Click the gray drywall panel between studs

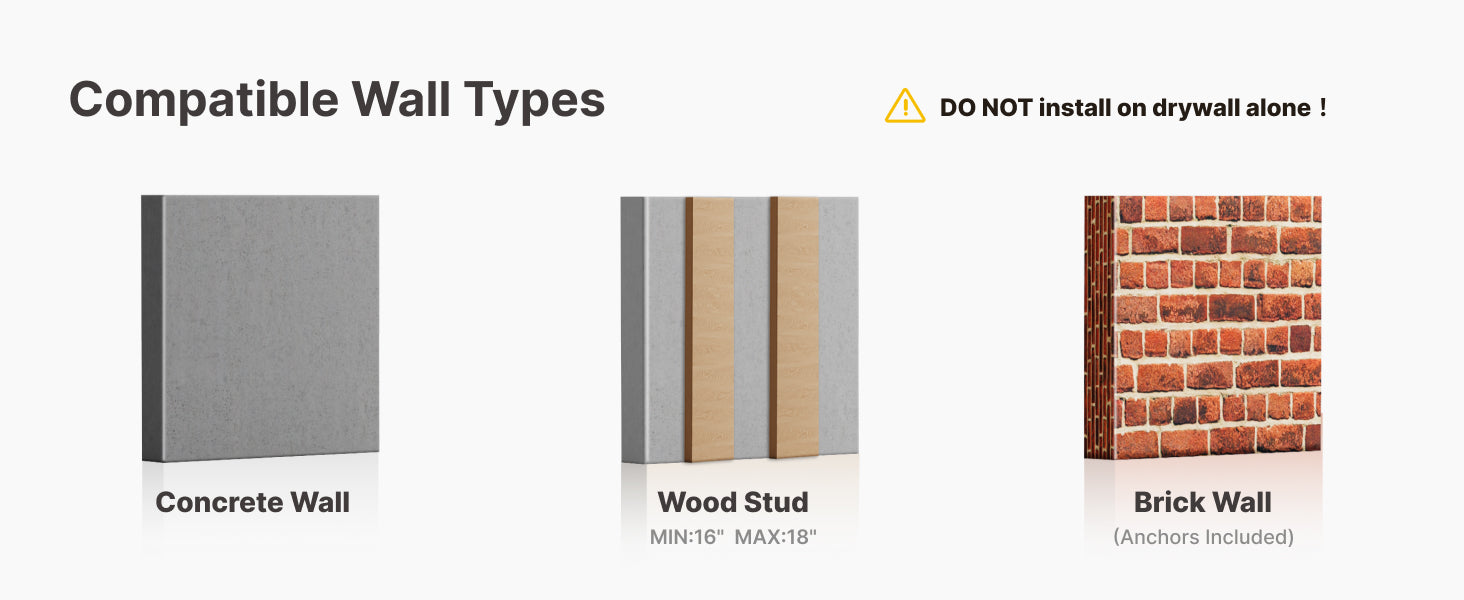coord(752,328)
